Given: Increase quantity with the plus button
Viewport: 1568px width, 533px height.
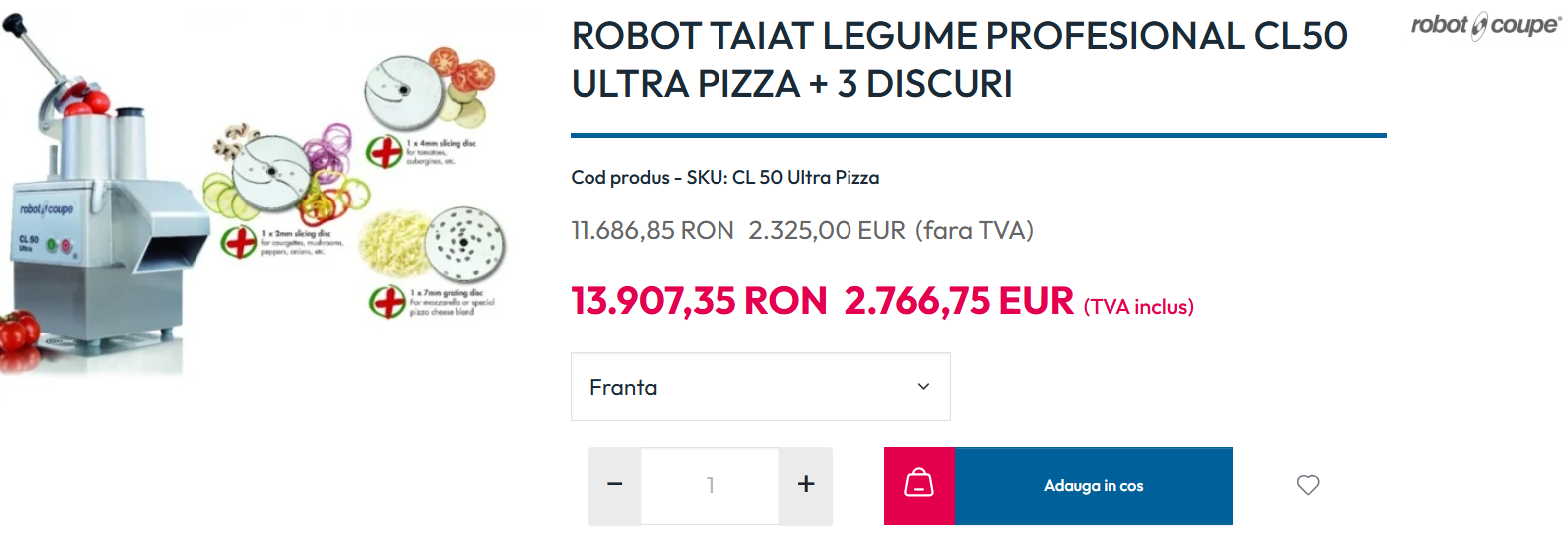Looking at the screenshot, I should click(806, 485).
